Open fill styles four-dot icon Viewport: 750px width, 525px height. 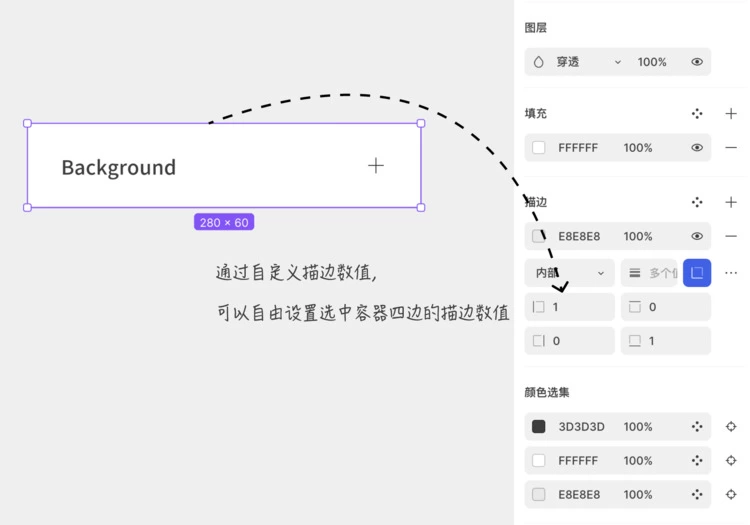(x=697, y=114)
